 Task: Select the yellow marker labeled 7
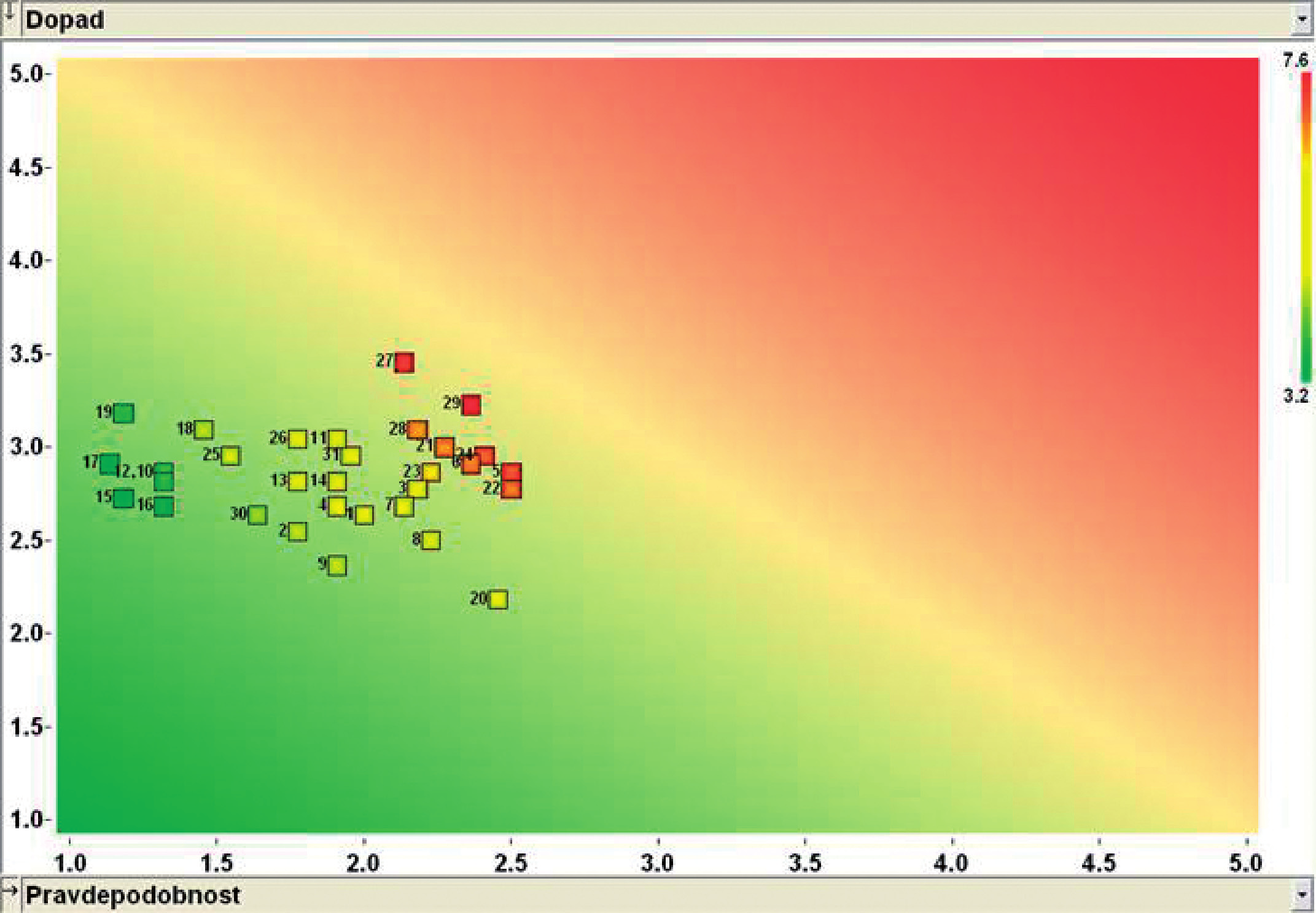[x=404, y=507]
